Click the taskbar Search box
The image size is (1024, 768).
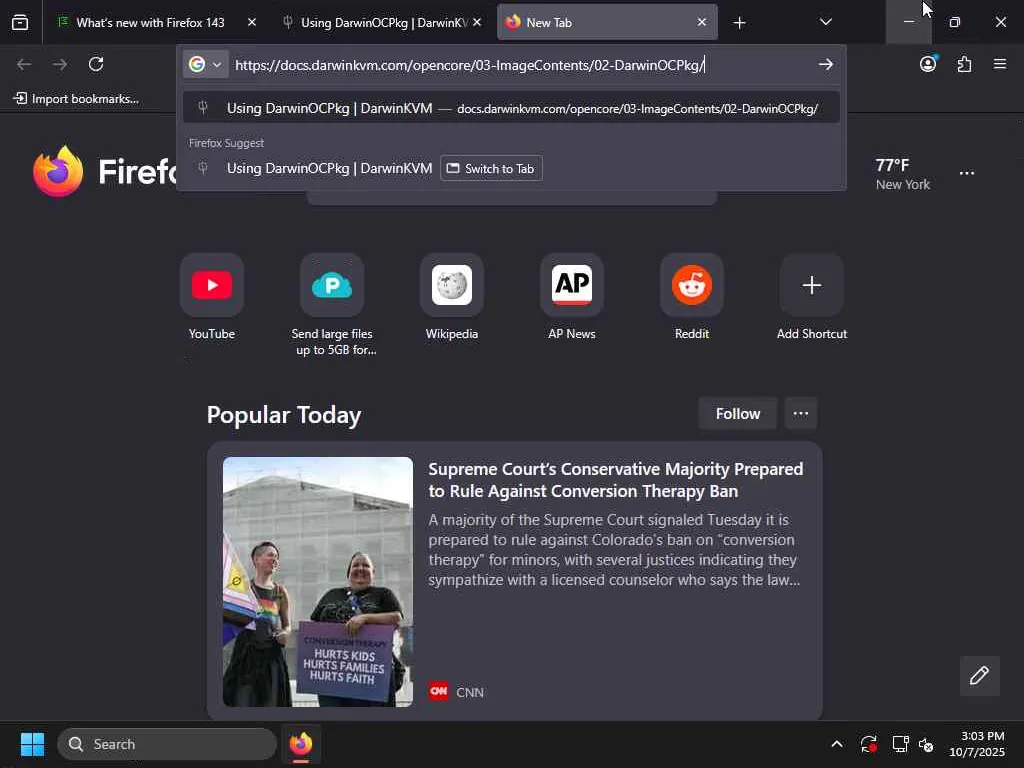(x=167, y=744)
